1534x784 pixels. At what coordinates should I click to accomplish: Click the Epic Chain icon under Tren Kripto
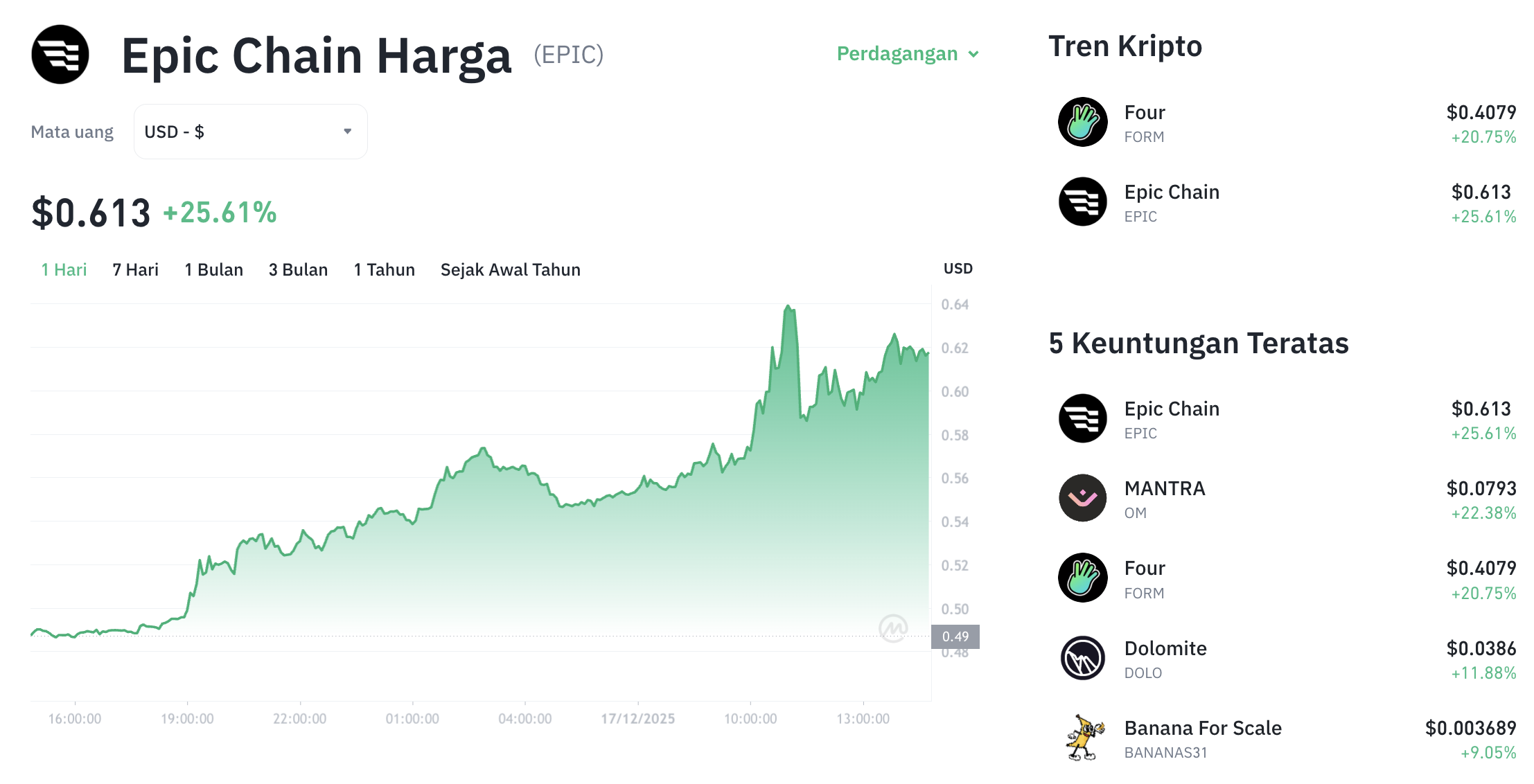pos(1083,203)
